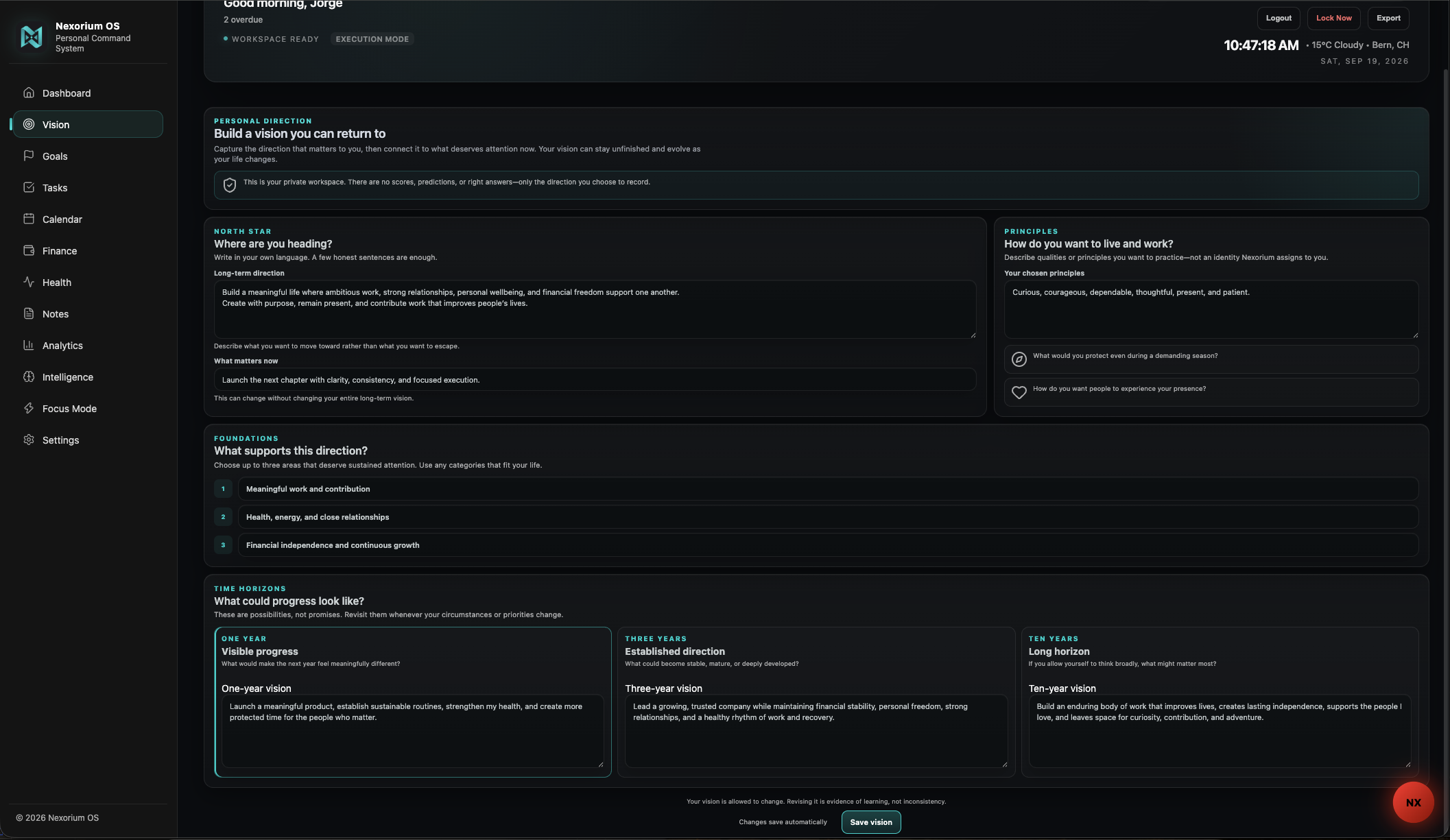The width and height of the screenshot is (1450, 840).
Task: Edit the Ten-year vision text area
Action: tap(1220, 731)
